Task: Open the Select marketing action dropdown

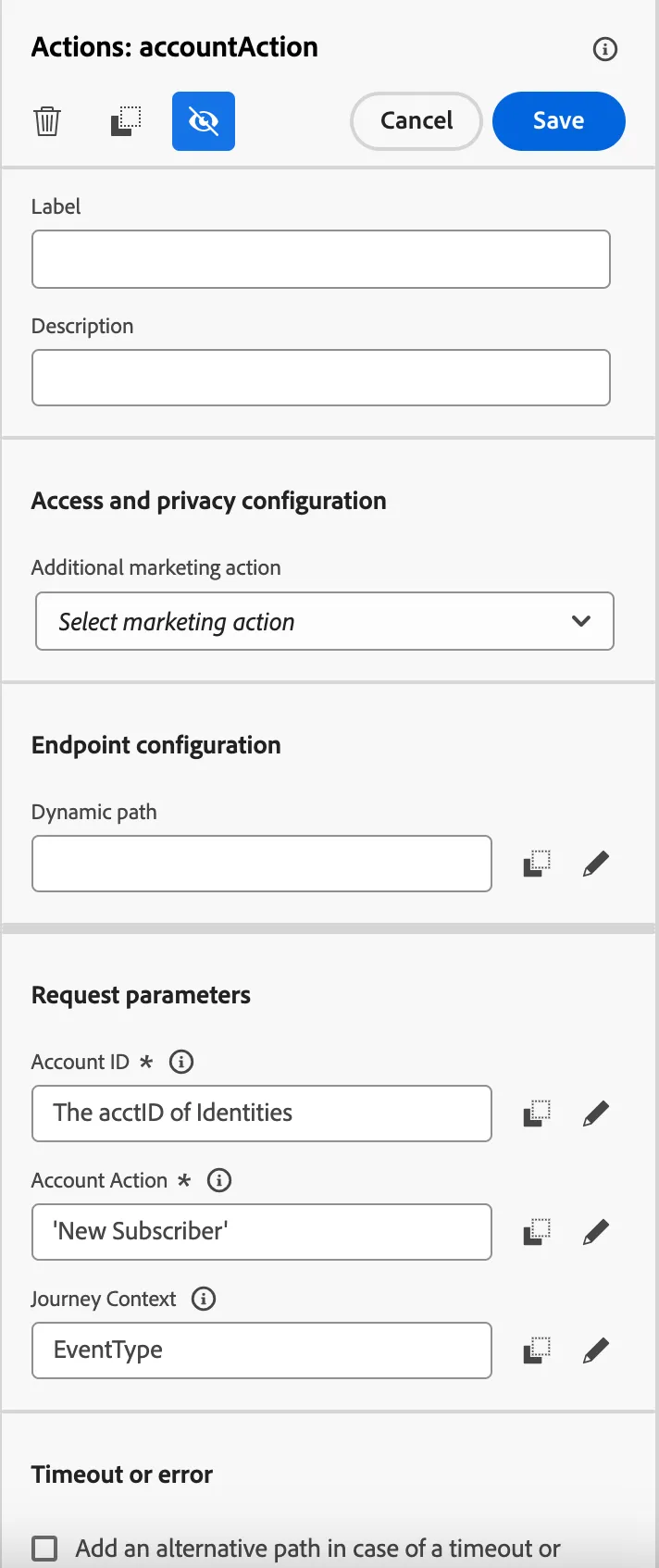Action: tap(325, 621)
